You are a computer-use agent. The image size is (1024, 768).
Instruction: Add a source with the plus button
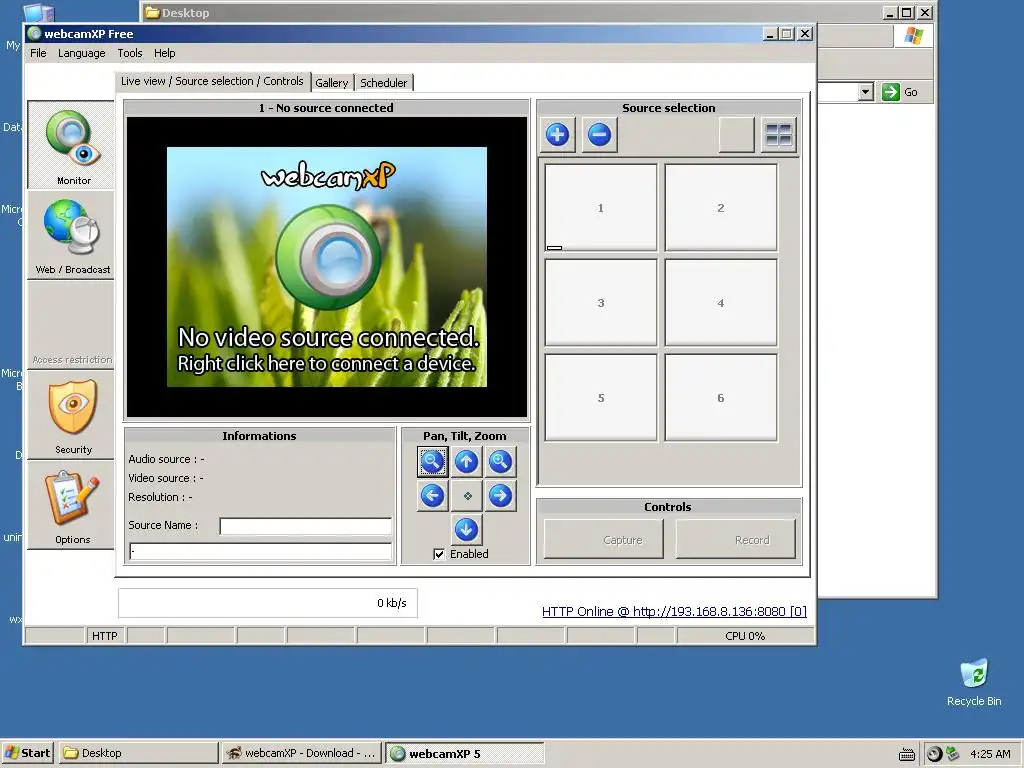click(x=557, y=135)
